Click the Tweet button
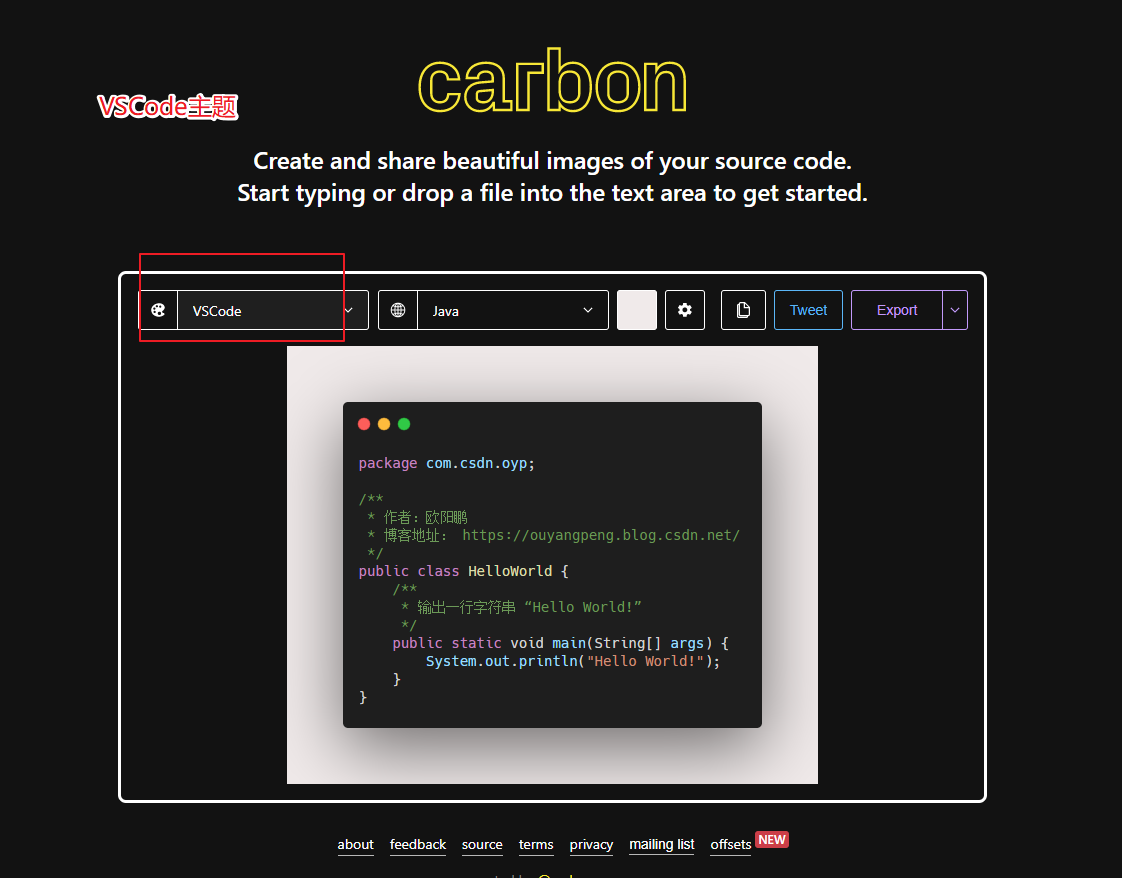The width and height of the screenshot is (1122, 878). click(x=808, y=310)
